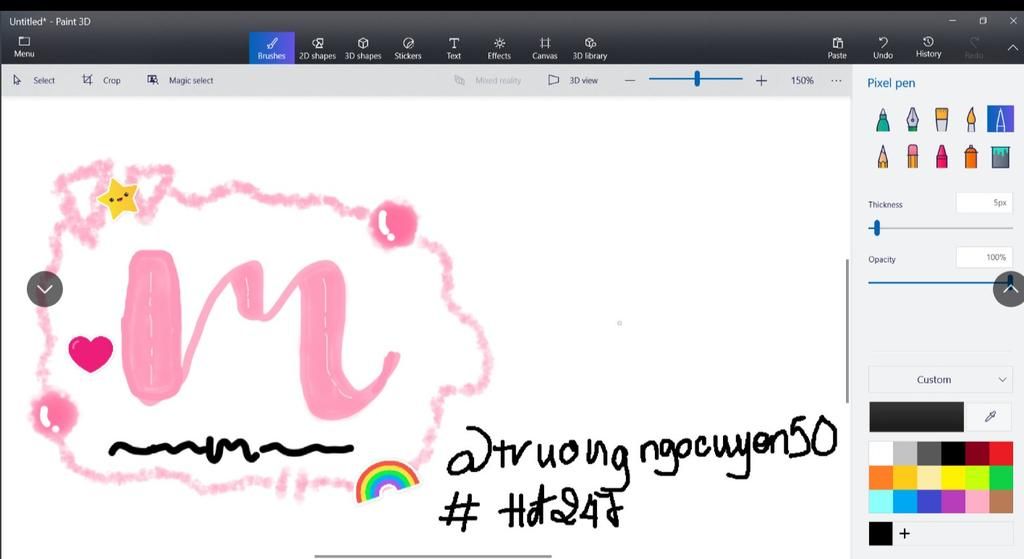The width and height of the screenshot is (1024, 559).
Task: Add a new custom color with plus
Action: (904, 534)
